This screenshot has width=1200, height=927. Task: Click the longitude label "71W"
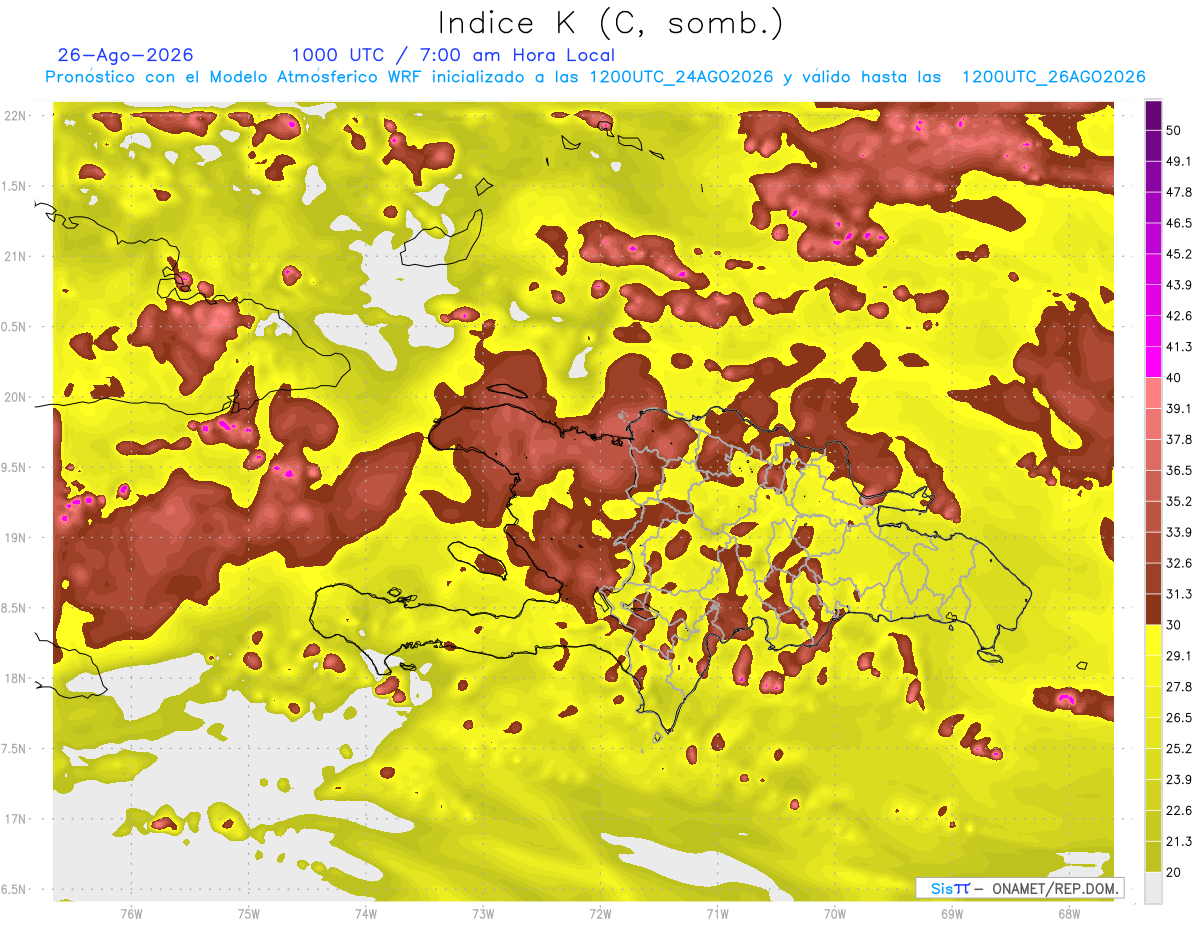click(x=717, y=914)
